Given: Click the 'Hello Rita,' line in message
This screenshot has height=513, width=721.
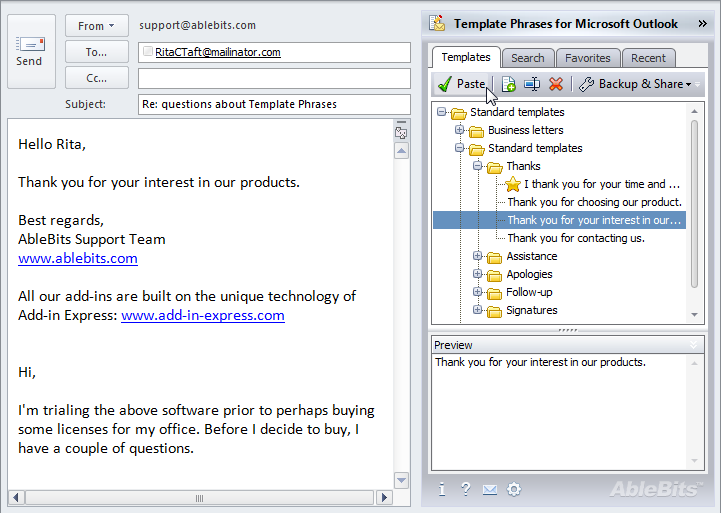Looking at the screenshot, I should coord(52,144).
